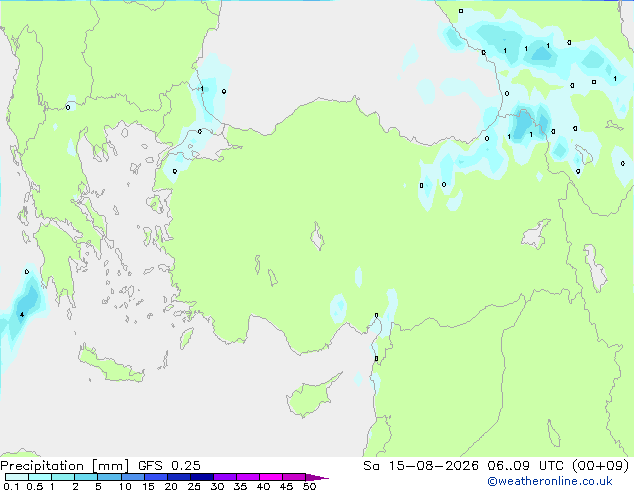Click the 30–35 mm purple legend swatch
The width and height of the screenshot is (634, 490).
pos(225,477)
